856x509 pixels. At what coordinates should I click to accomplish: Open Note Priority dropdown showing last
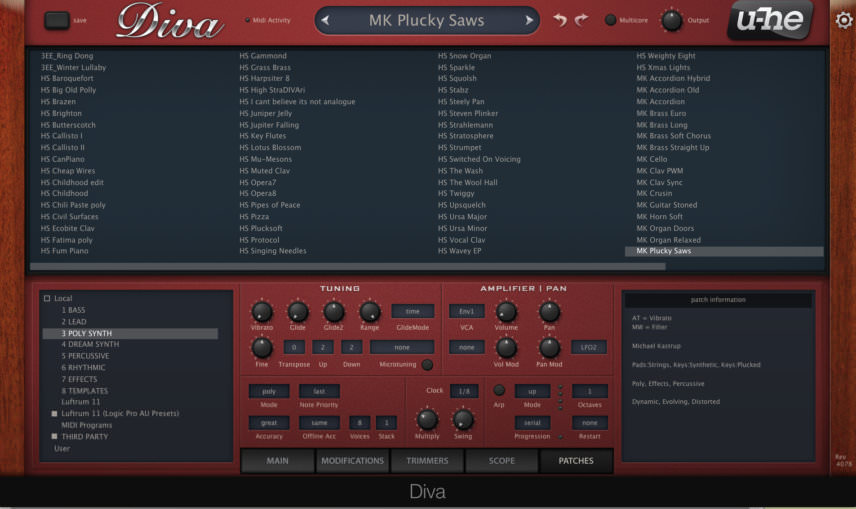319,391
